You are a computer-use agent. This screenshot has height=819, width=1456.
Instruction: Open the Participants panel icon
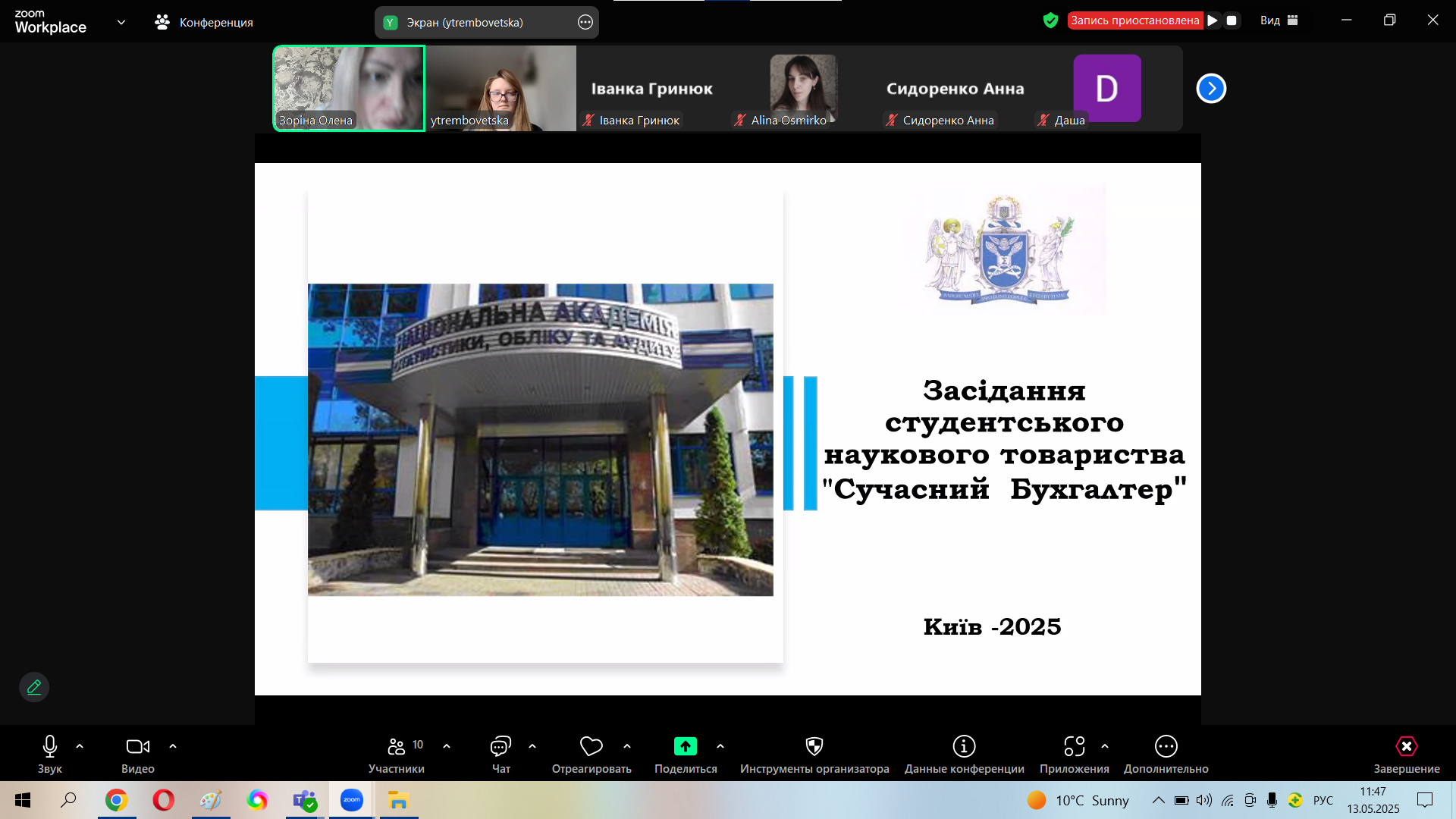pyautogui.click(x=396, y=747)
